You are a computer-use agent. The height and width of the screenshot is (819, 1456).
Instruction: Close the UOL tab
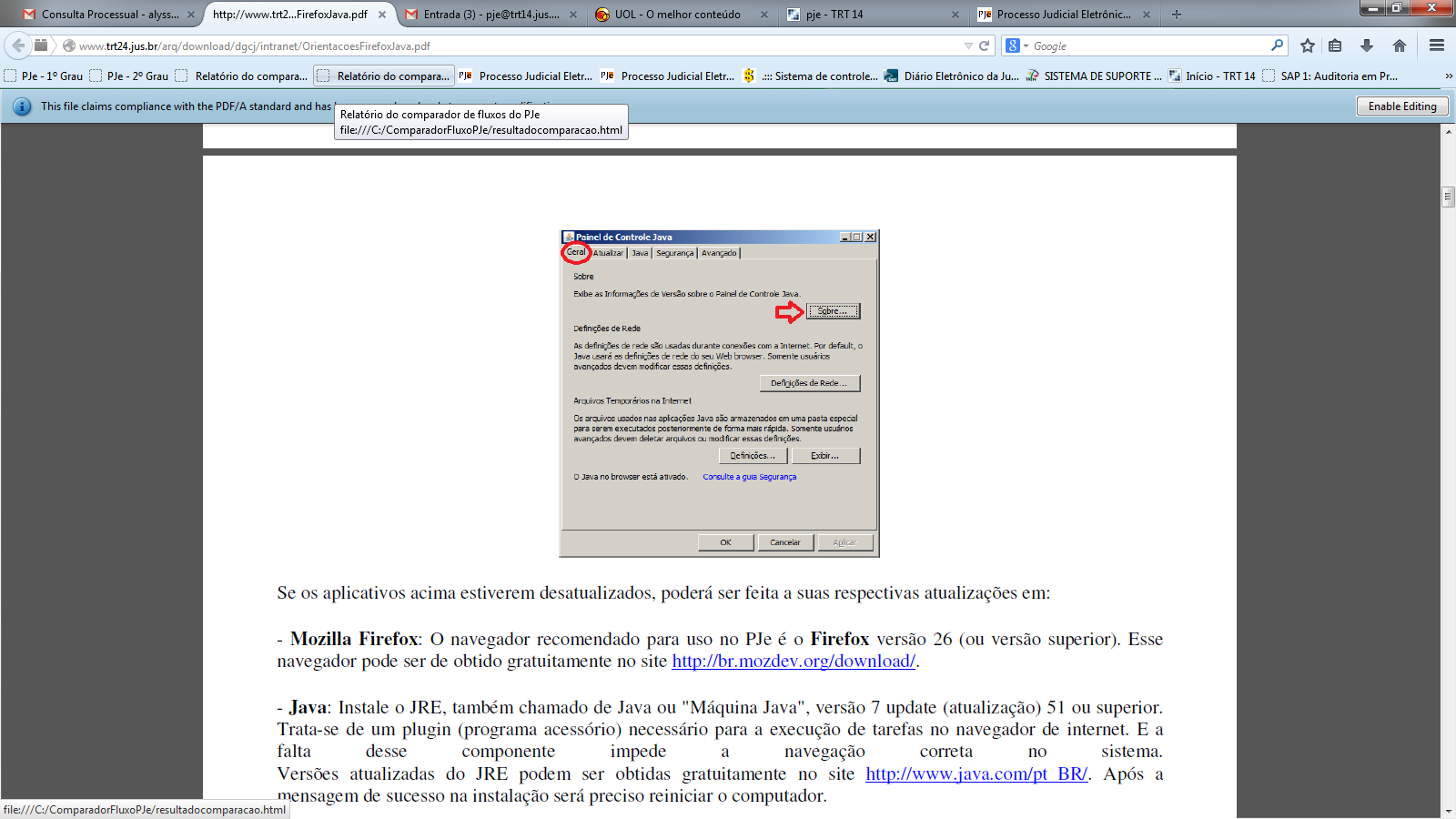763,15
